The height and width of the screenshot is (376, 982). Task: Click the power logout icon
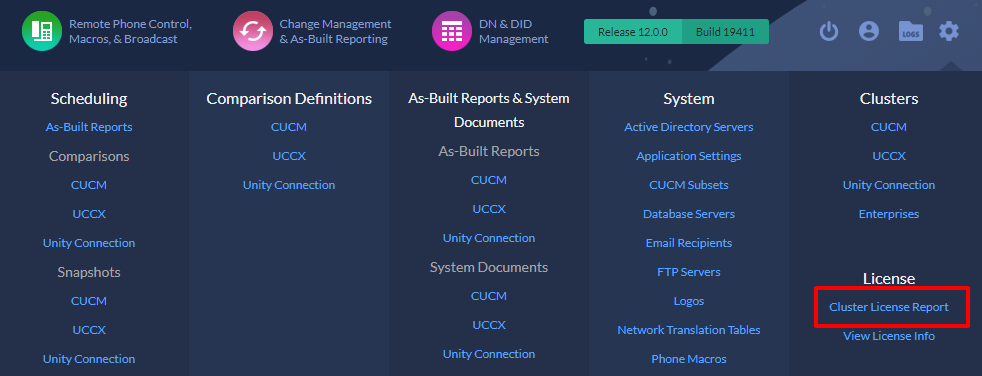click(x=829, y=31)
